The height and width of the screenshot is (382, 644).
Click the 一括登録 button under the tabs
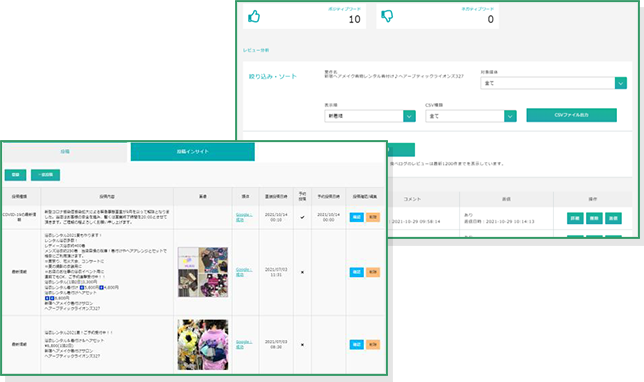coord(46,175)
